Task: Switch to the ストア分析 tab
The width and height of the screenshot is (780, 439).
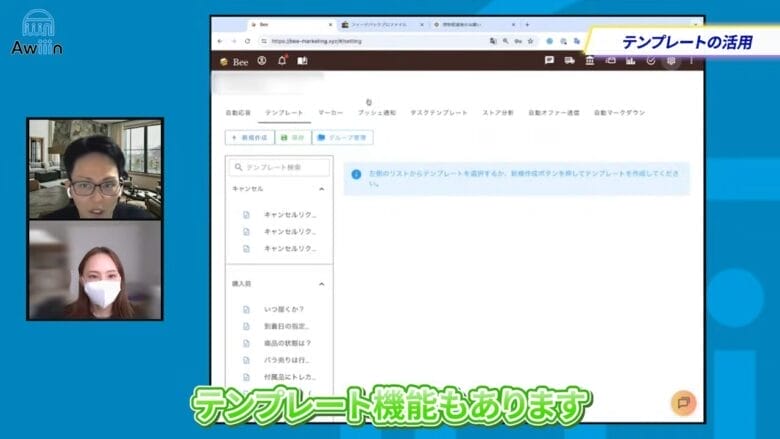Action: click(498, 113)
